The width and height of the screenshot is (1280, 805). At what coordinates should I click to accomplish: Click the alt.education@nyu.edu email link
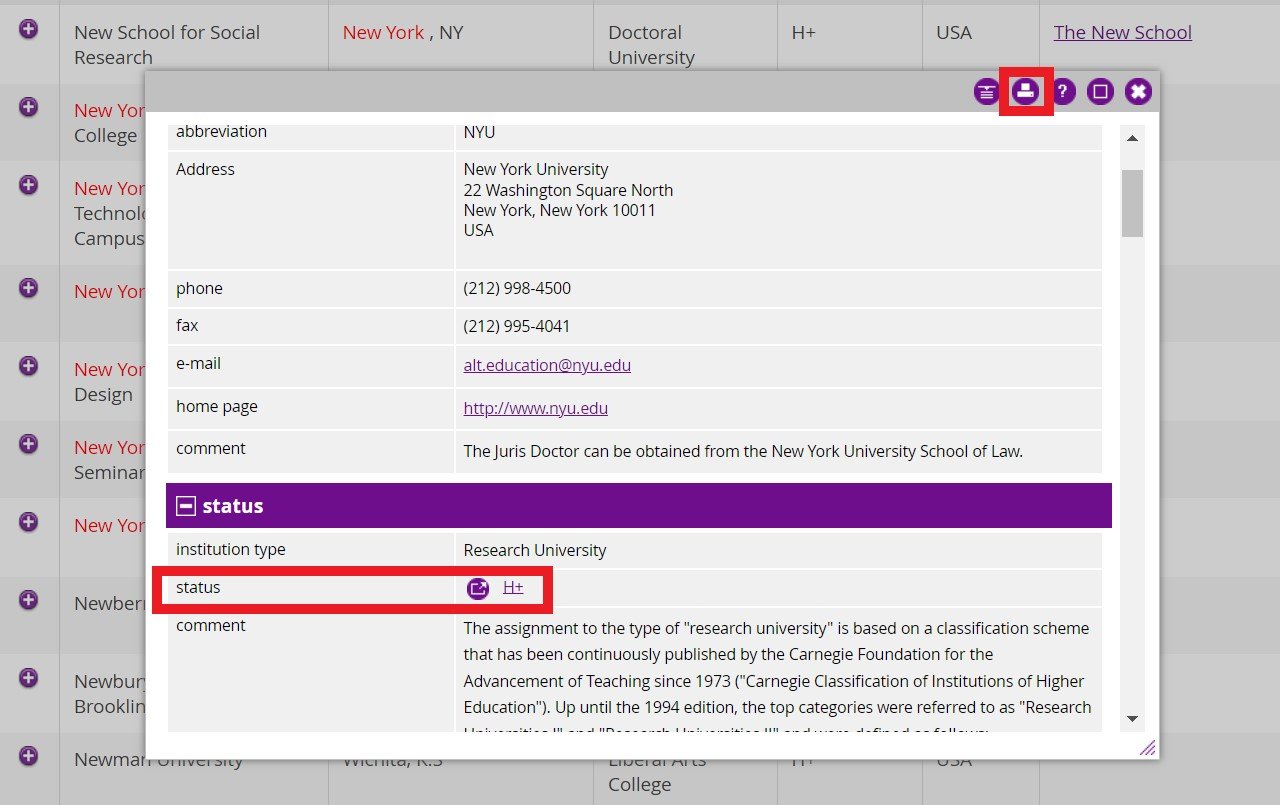pyautogui.click(x=547, y=365)
